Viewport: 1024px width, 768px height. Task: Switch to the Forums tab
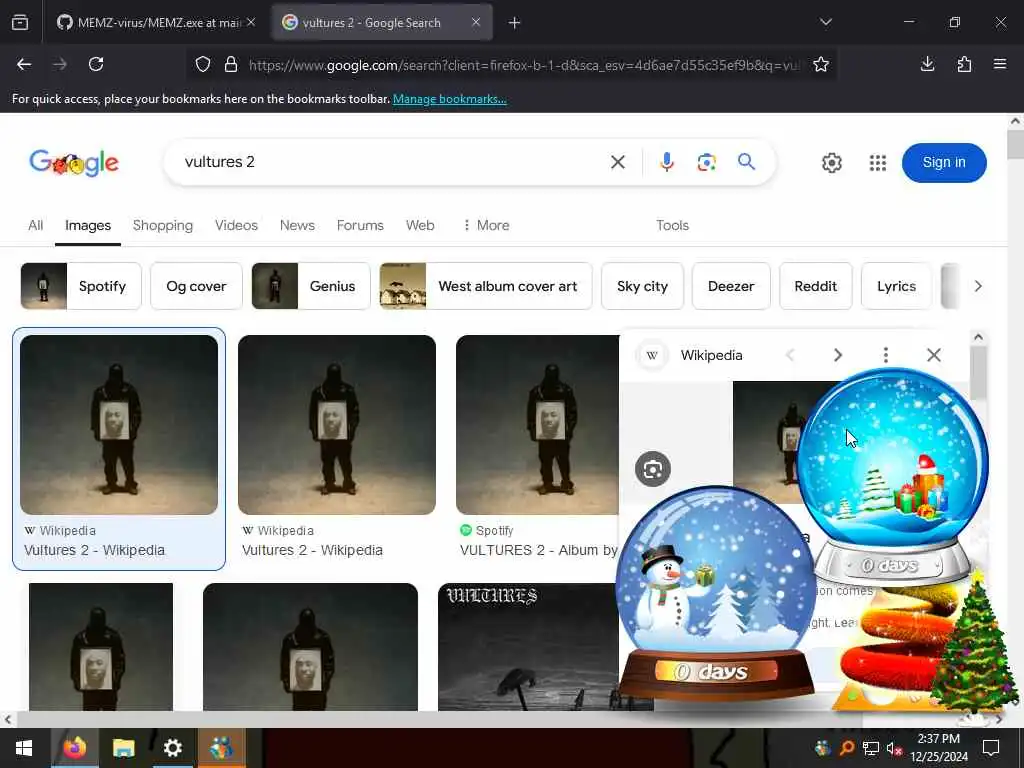coord(360,225)
